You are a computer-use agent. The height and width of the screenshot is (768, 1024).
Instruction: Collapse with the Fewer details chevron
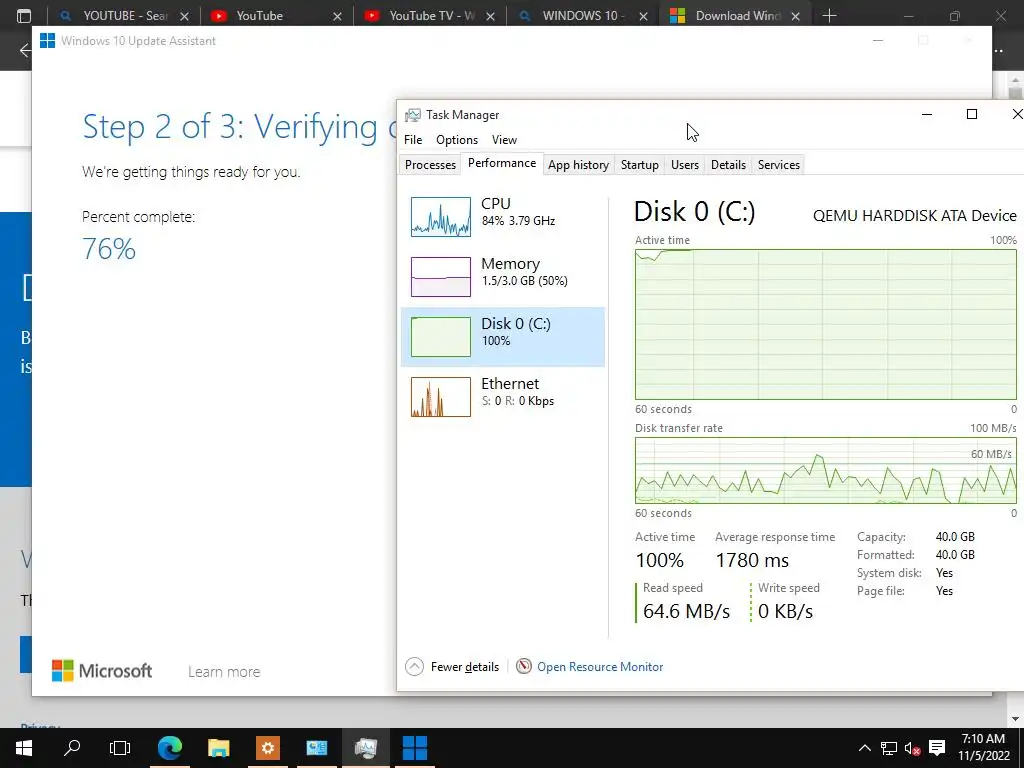tap(414, 667)
